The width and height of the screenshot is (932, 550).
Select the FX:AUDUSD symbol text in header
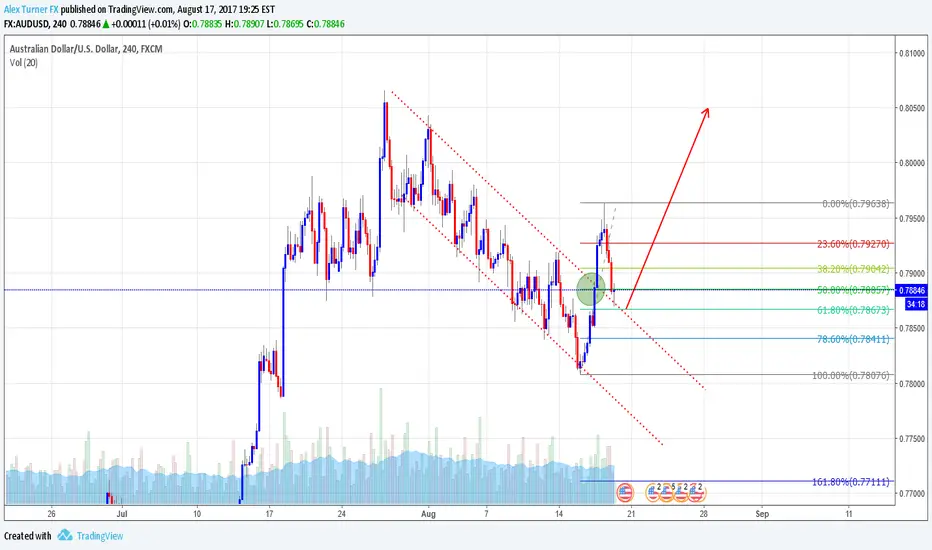pyautogui.click(x=27, y=24)
